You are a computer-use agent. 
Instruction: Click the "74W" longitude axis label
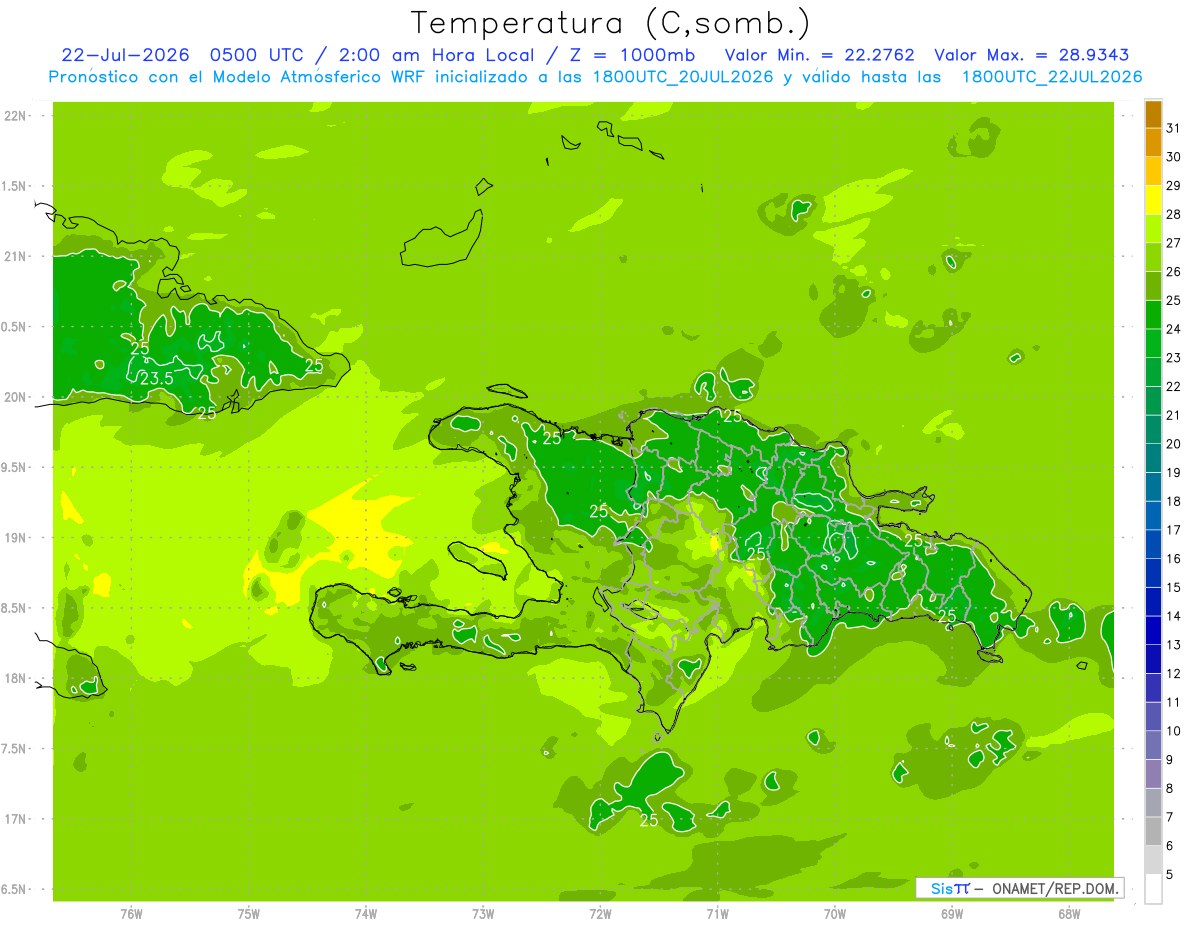(x=366, y=913)
